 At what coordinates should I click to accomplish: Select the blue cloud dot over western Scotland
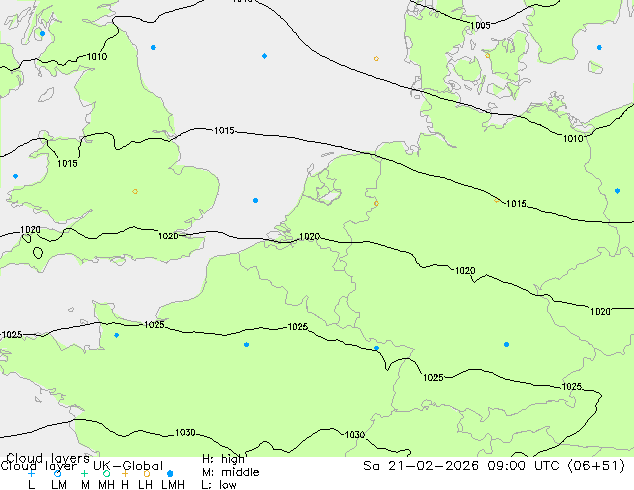(42, 34)
